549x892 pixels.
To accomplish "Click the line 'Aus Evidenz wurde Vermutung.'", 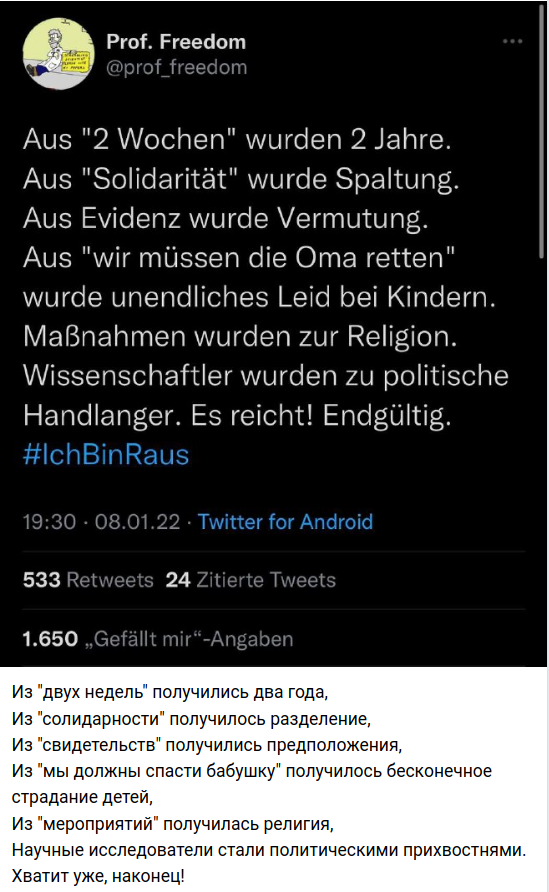I will click(226, 218).
